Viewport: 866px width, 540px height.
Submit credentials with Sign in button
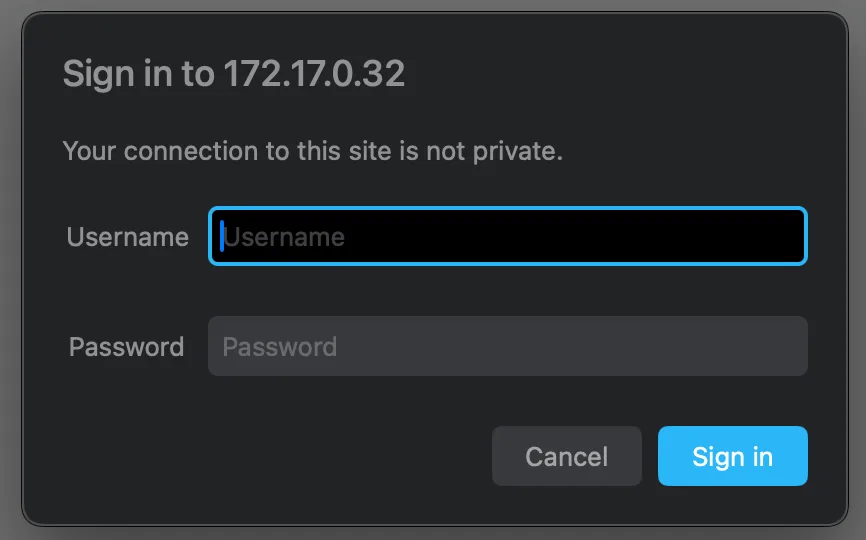tap(732, 456)
